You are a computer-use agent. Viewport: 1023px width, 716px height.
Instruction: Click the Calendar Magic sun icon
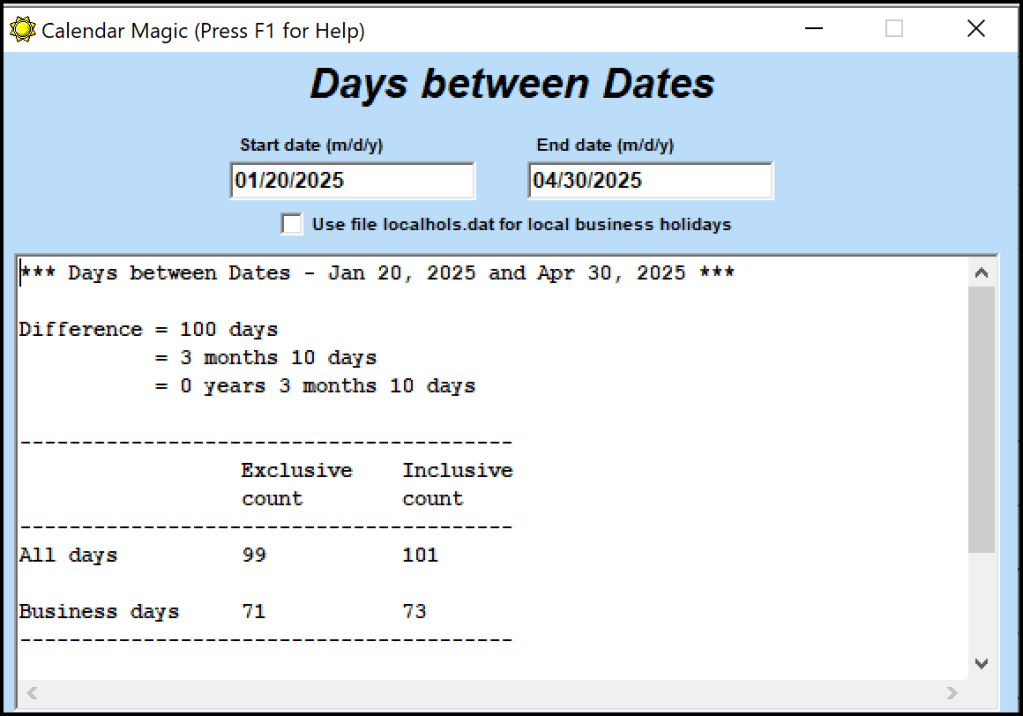tap(22, 30)
